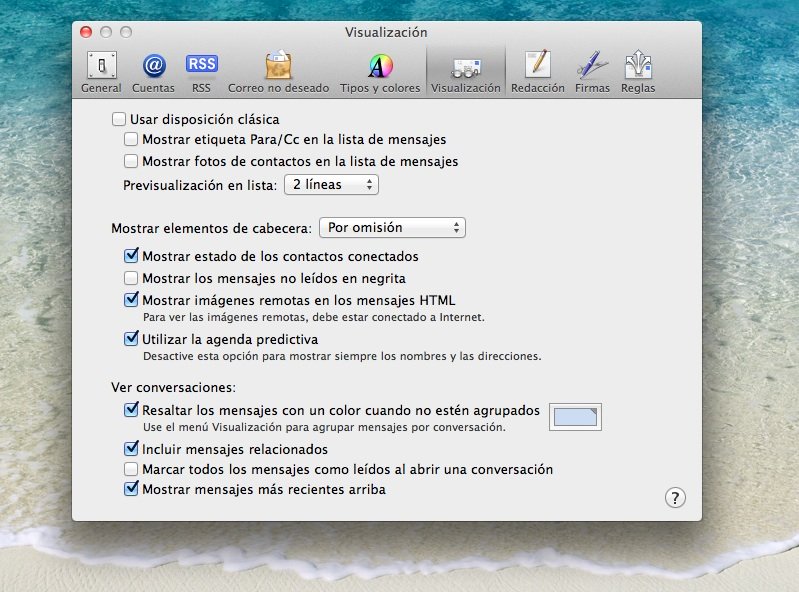Enable Usar disposición clásica checkbox
The width and height of the screenshot is (799, 592).
120,120
